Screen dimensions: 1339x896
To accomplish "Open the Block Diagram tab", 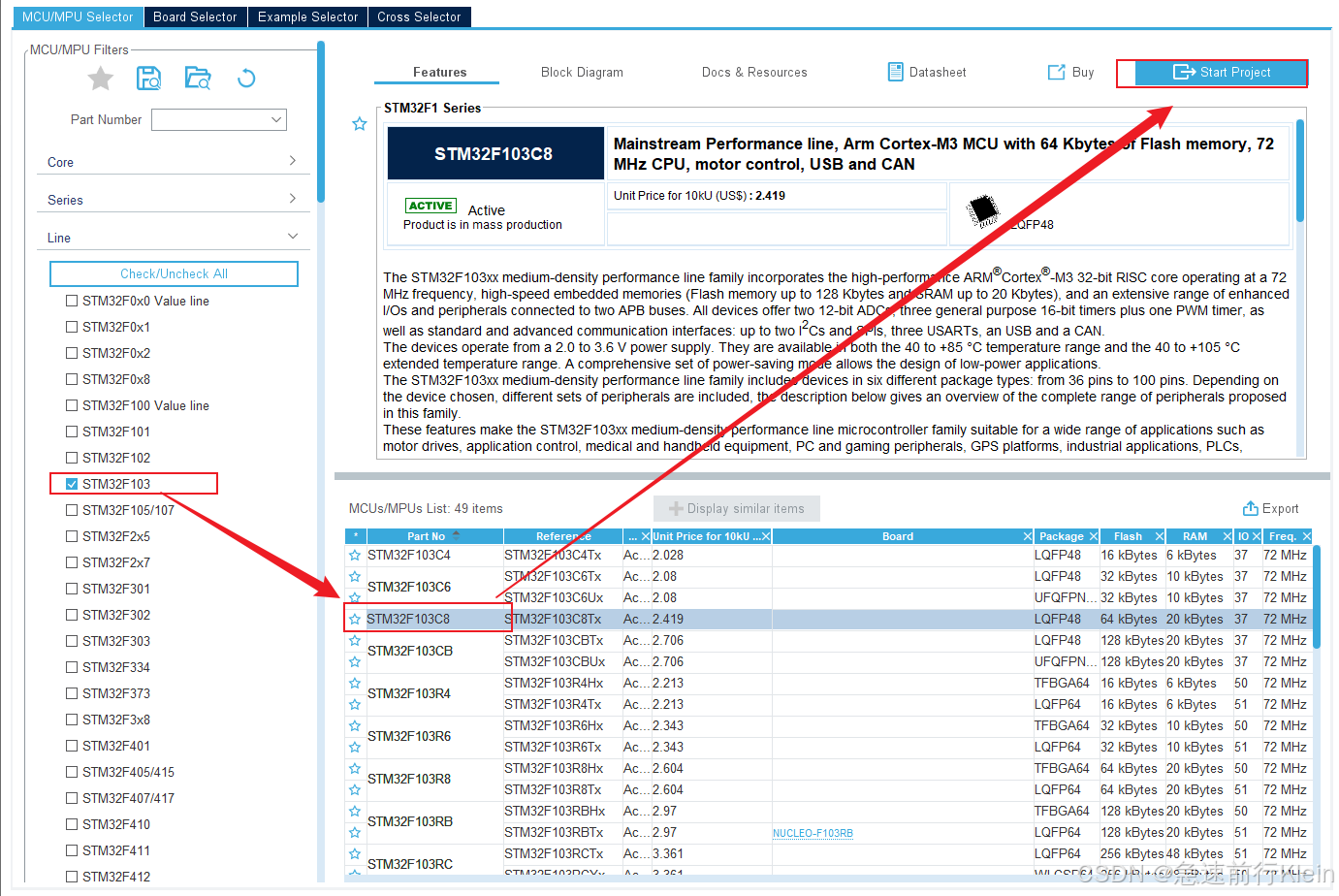I will pyautogui.click(x=582, y=72).
